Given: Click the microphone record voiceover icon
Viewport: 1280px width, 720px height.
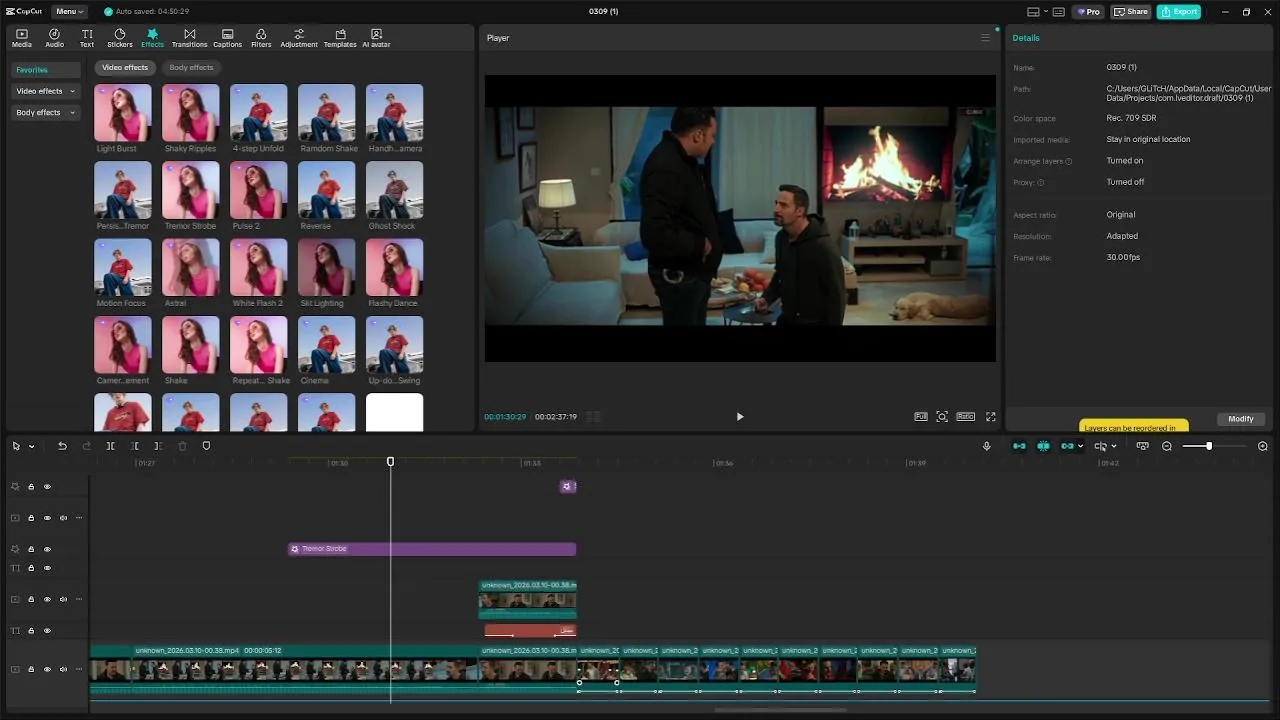Looking at the screenshot, I should (x=986, y=446).
